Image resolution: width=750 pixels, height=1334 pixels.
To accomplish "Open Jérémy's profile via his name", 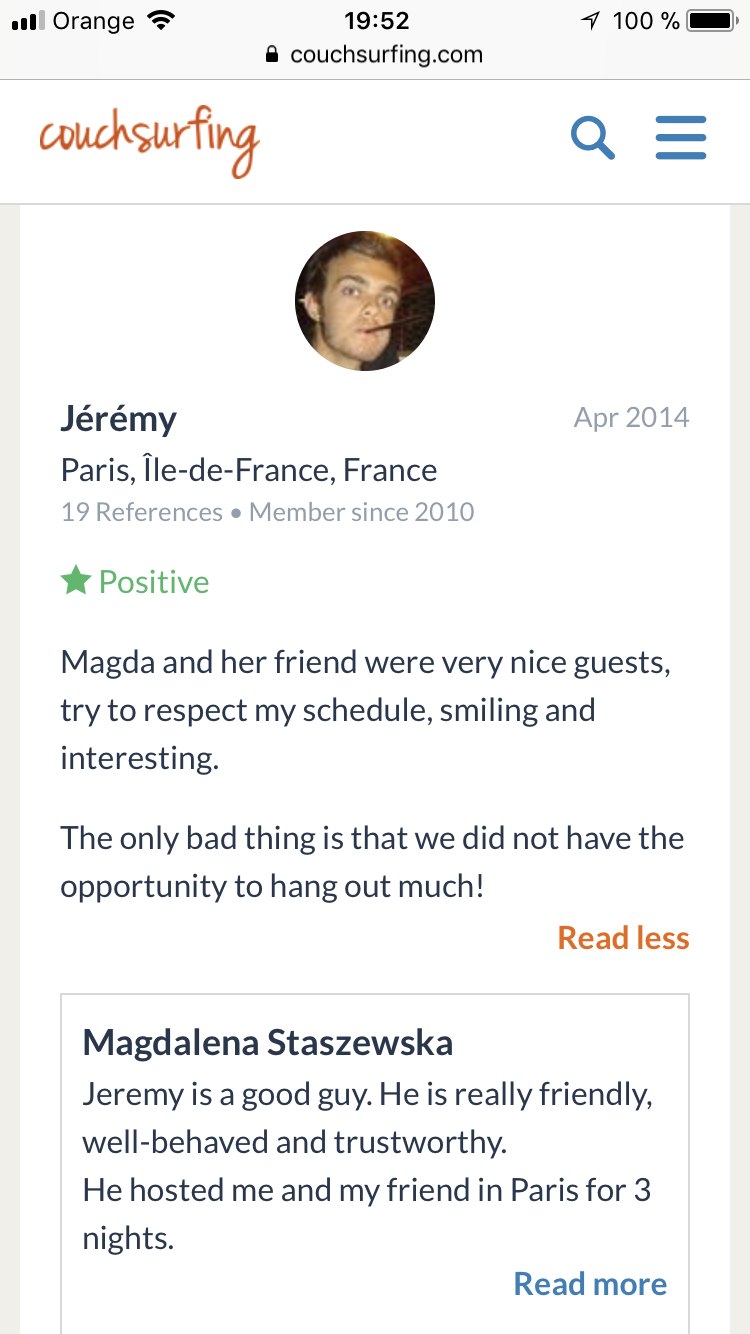I will click(x=118, y=418).
